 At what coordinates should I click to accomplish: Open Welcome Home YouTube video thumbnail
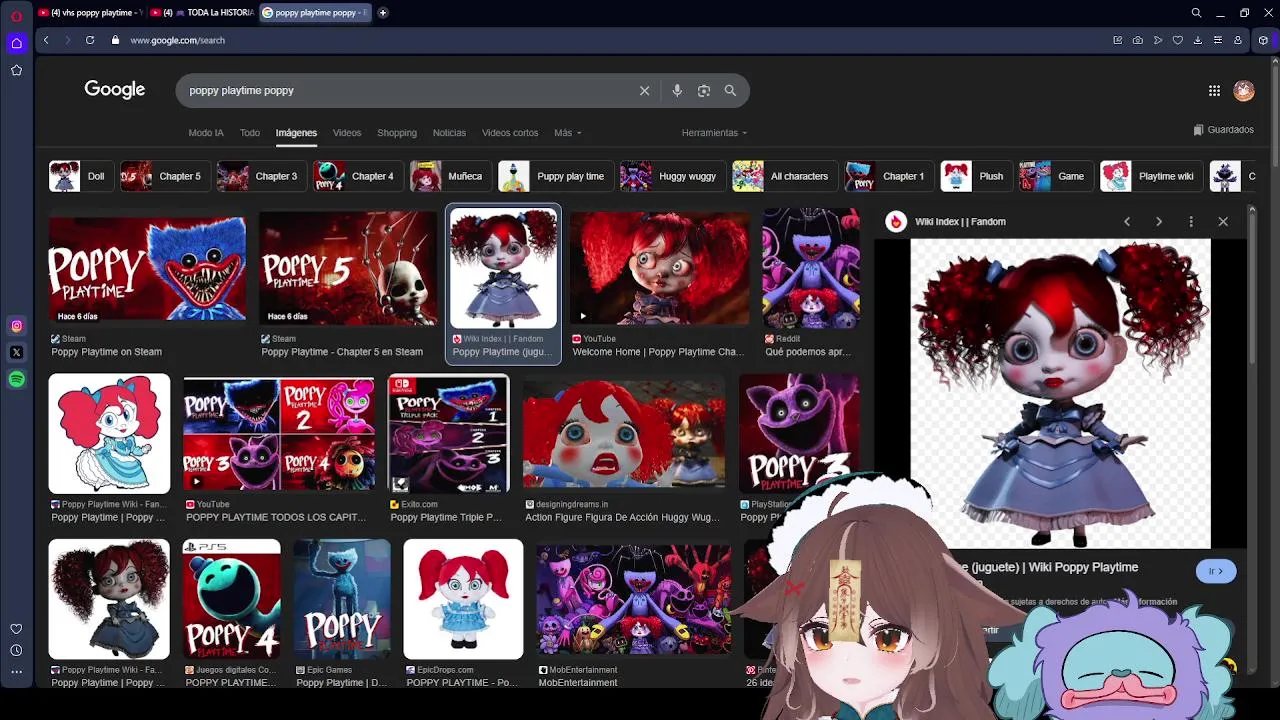click(659, 269)
